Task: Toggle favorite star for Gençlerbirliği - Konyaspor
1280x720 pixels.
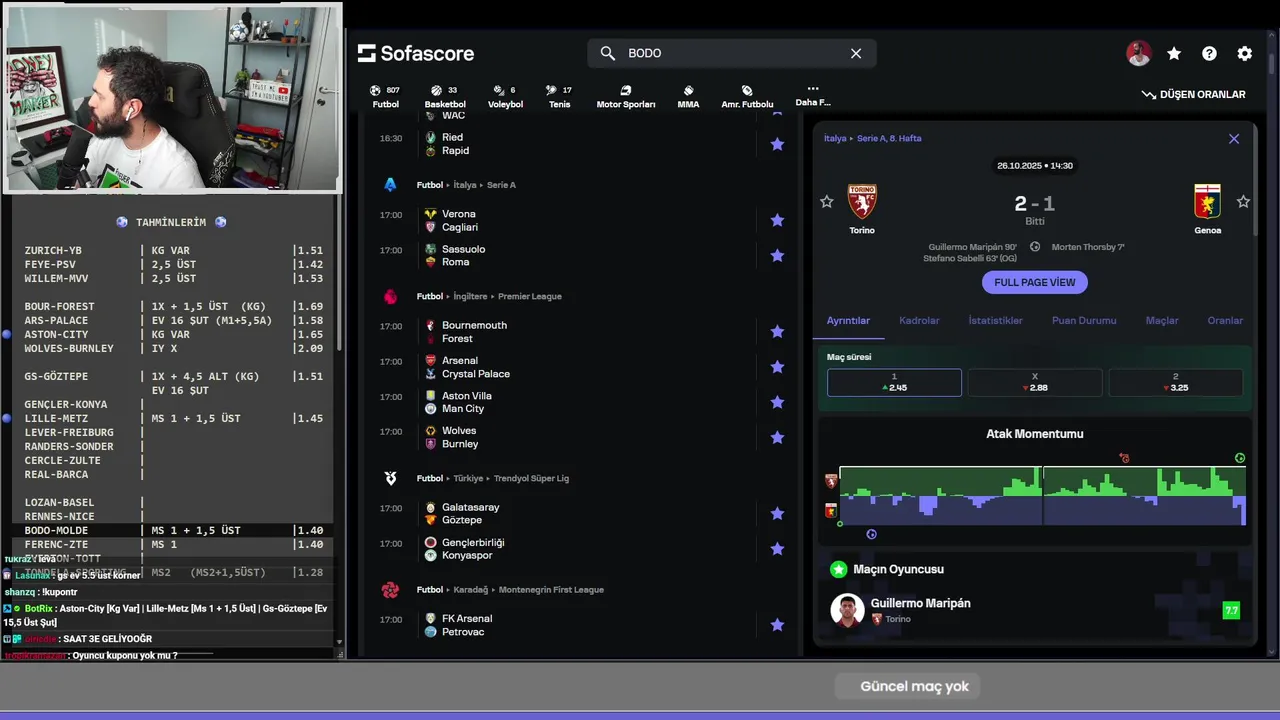Action: coord(777,549)
